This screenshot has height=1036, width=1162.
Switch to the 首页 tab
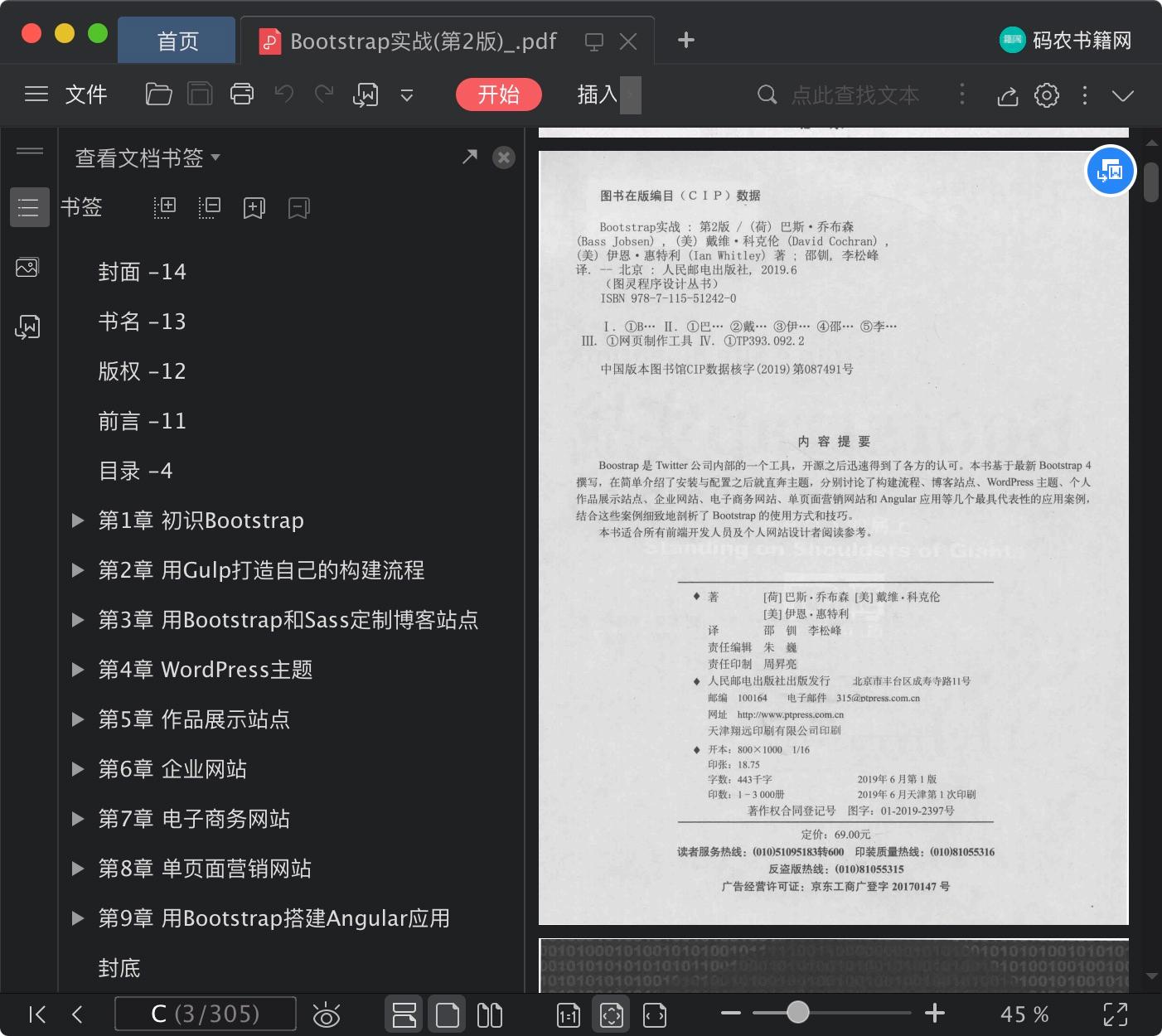click(177, 41)
